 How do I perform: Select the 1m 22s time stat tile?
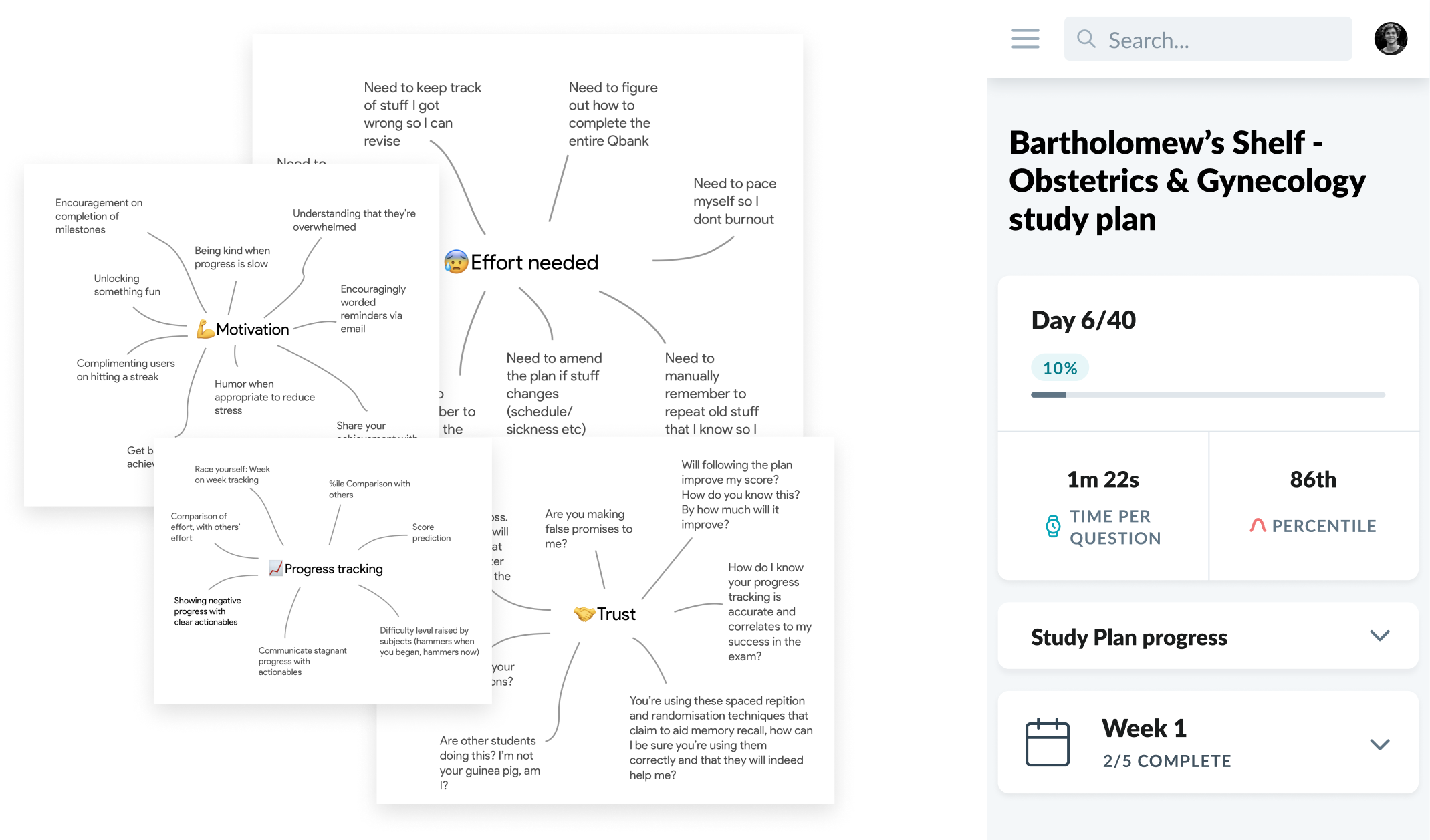(x=1103, y=506)
